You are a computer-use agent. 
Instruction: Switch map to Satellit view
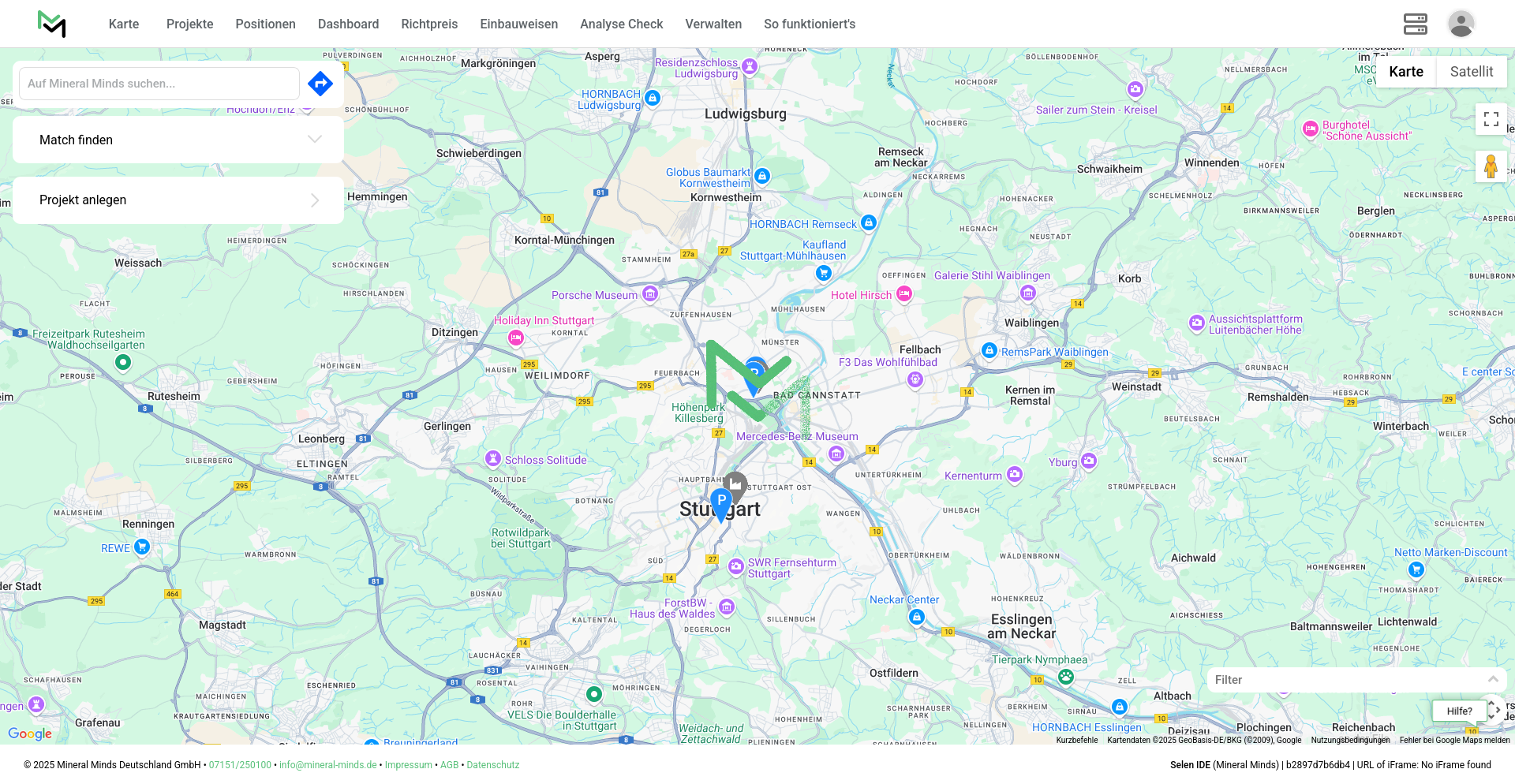(1471, 72)
